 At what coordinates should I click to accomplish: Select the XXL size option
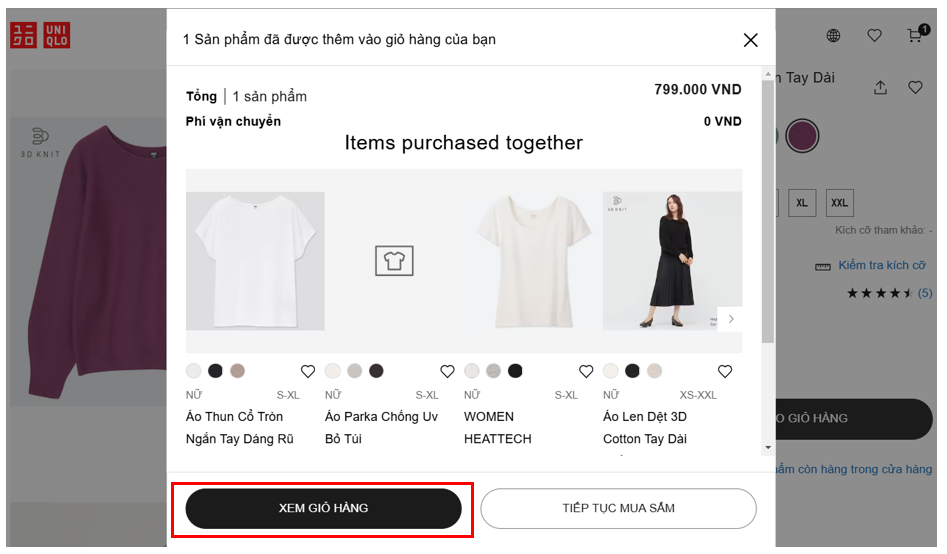click(840, 203)
